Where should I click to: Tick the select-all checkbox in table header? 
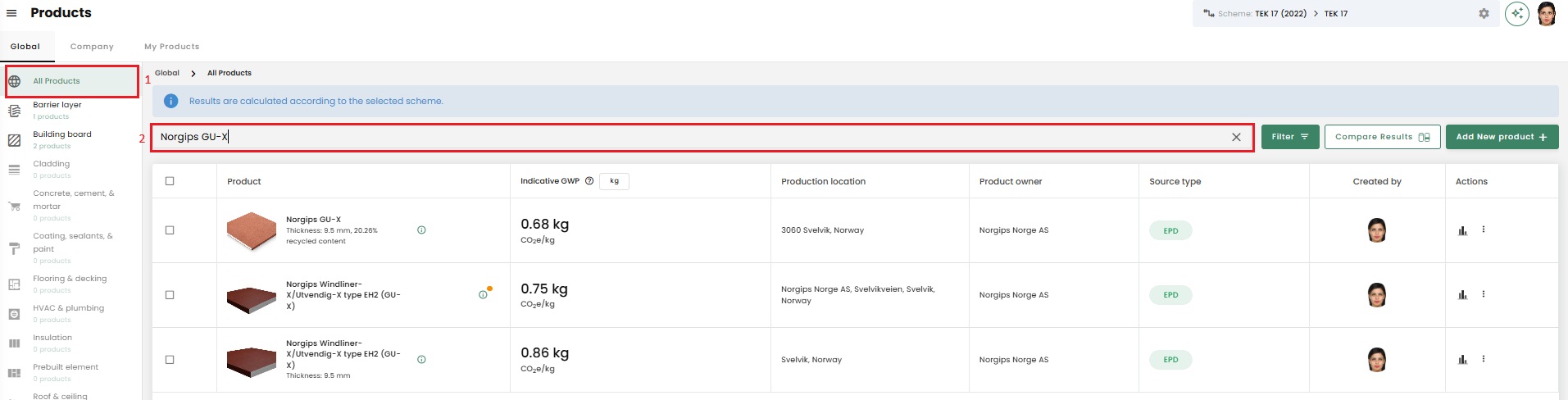[170, 181]
